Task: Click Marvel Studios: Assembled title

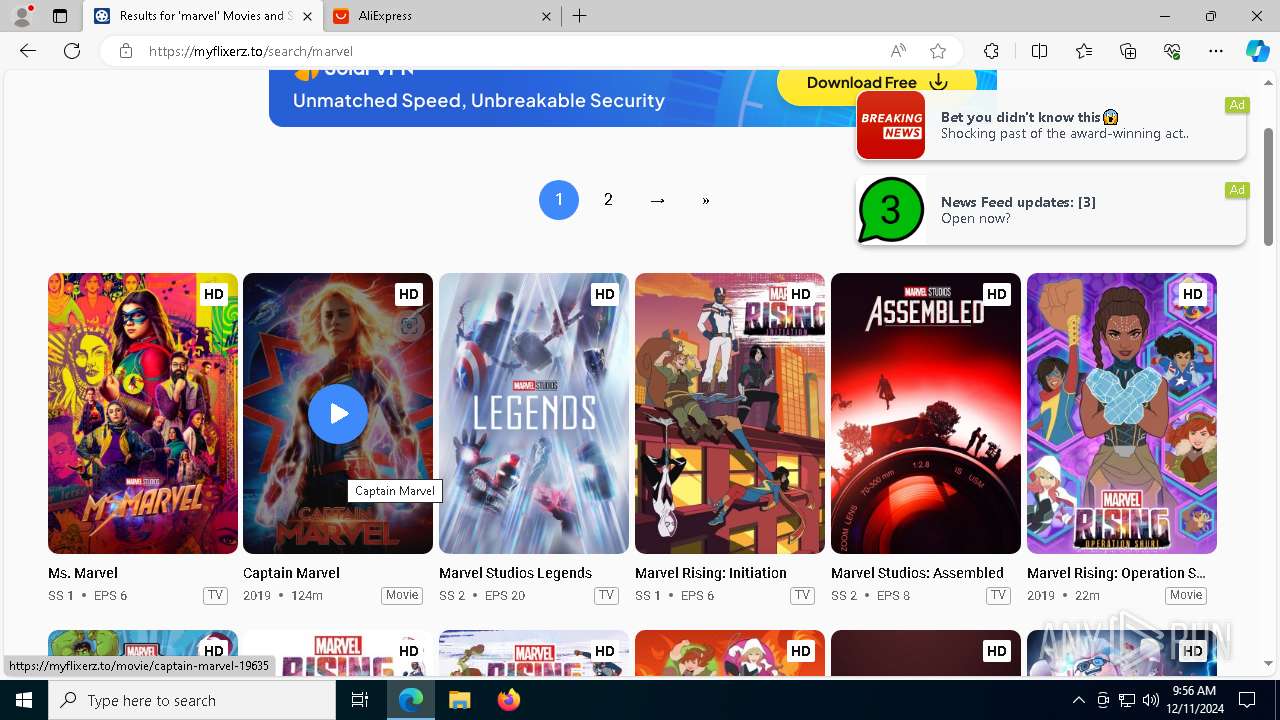Action: pos(917,573)
